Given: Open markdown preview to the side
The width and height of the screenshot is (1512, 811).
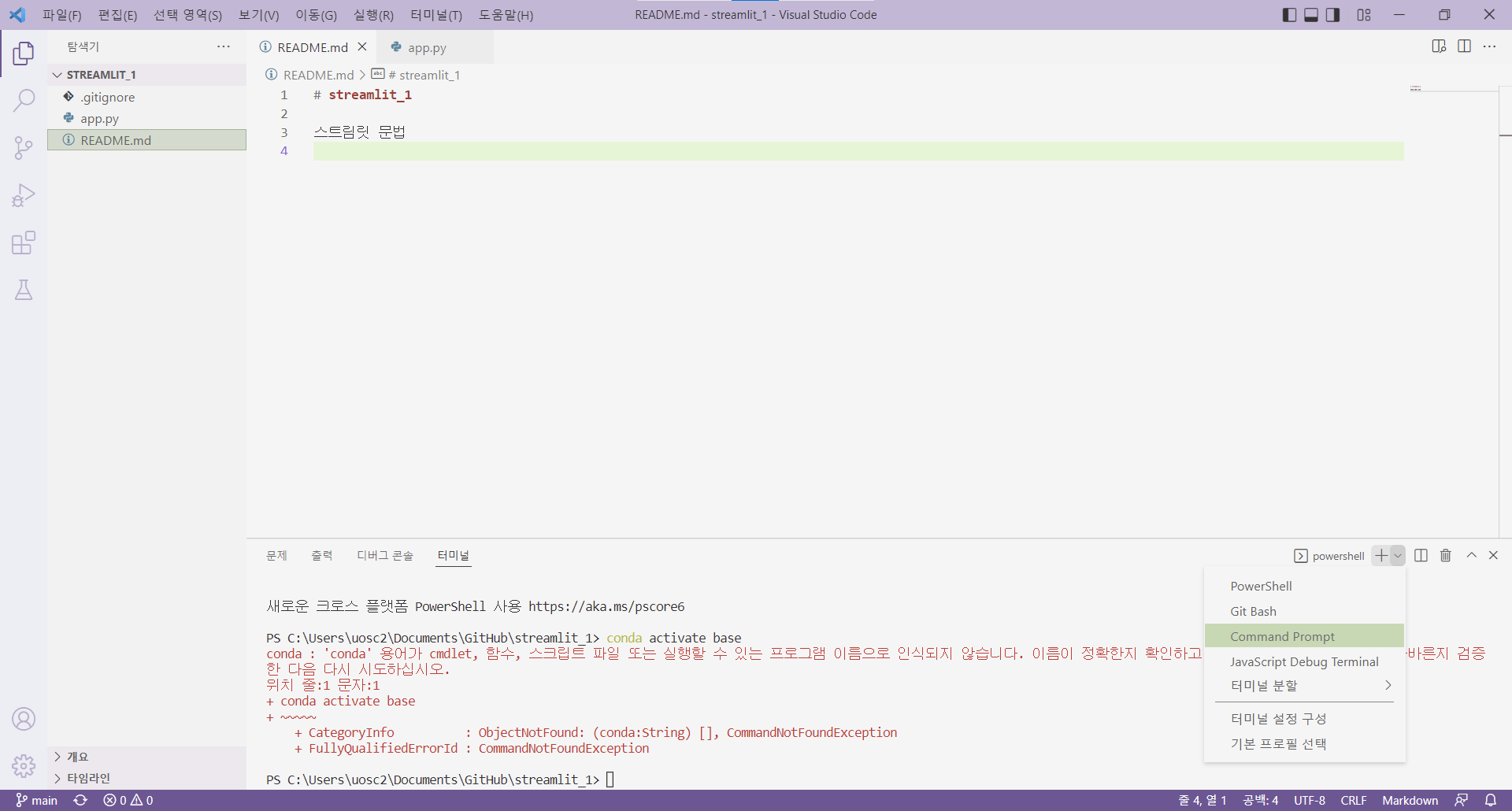Looking at the screenshot, I should pos(1439,46).
